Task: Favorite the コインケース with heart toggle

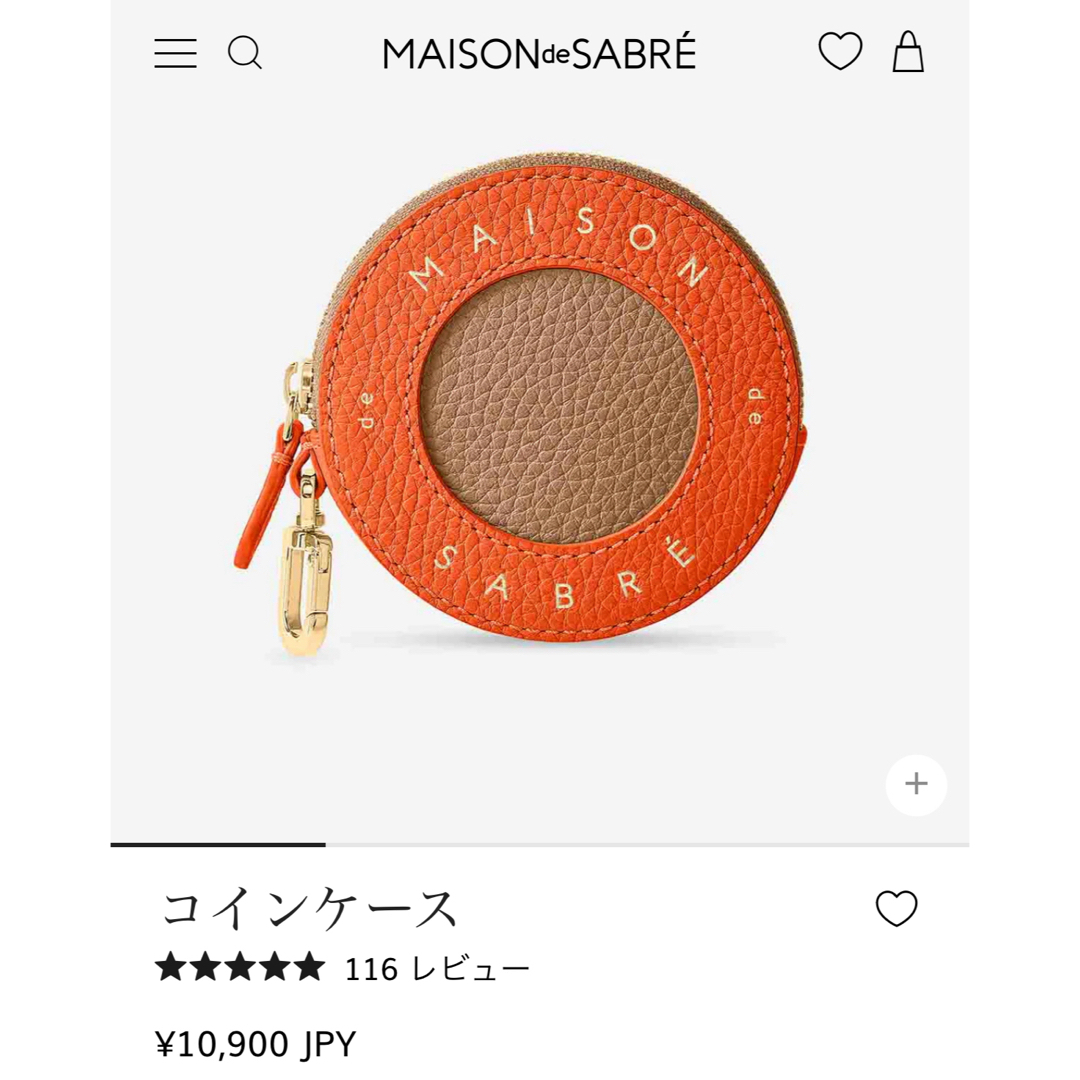Action: pyautogui.click(x=896, y=908)
